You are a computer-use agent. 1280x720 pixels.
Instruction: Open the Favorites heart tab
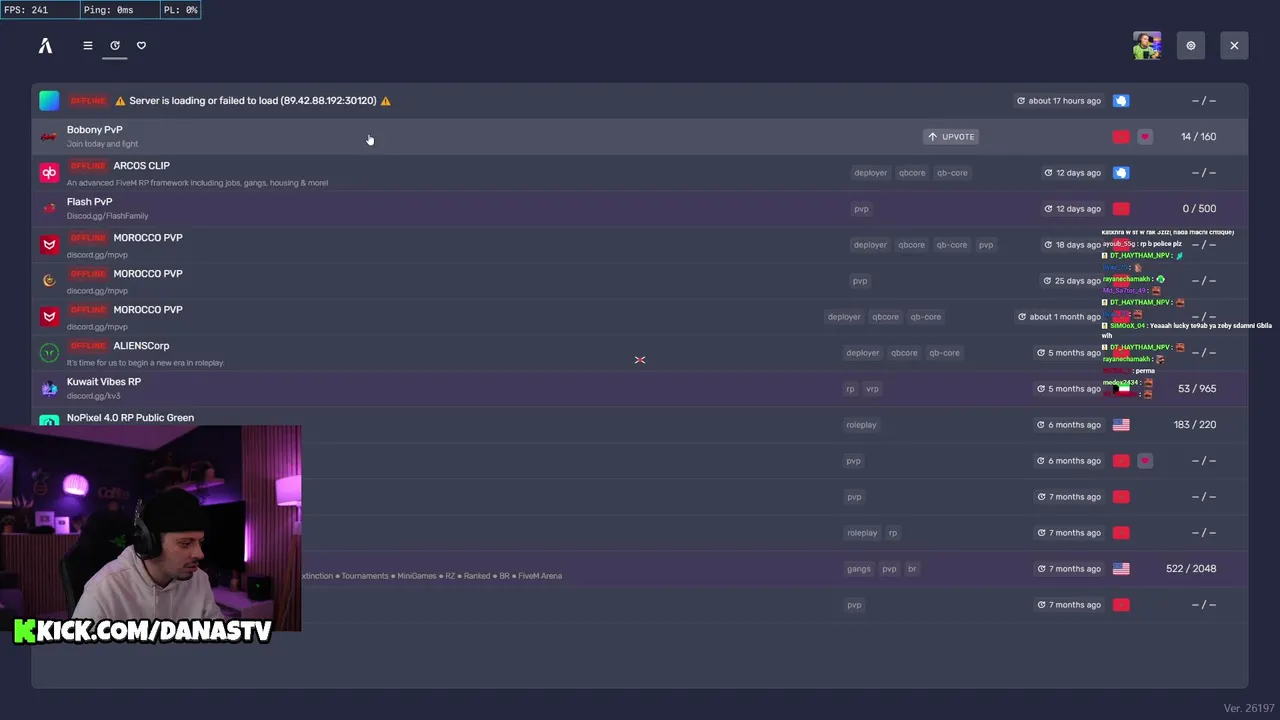click(141, 45)
